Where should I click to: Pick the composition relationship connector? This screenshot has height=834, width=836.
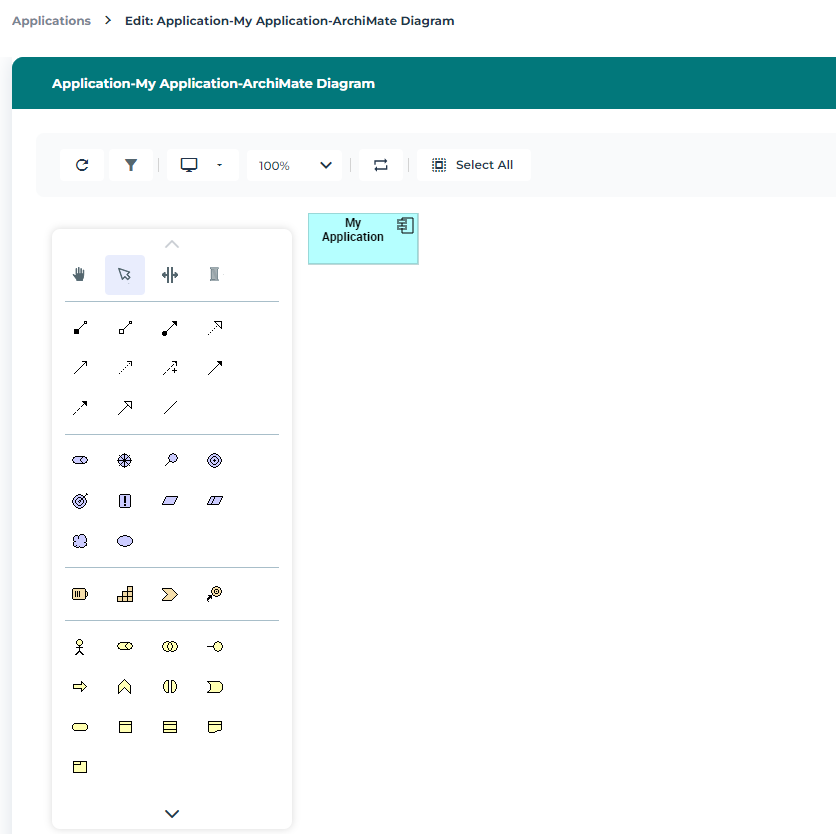tap(80, 328)
